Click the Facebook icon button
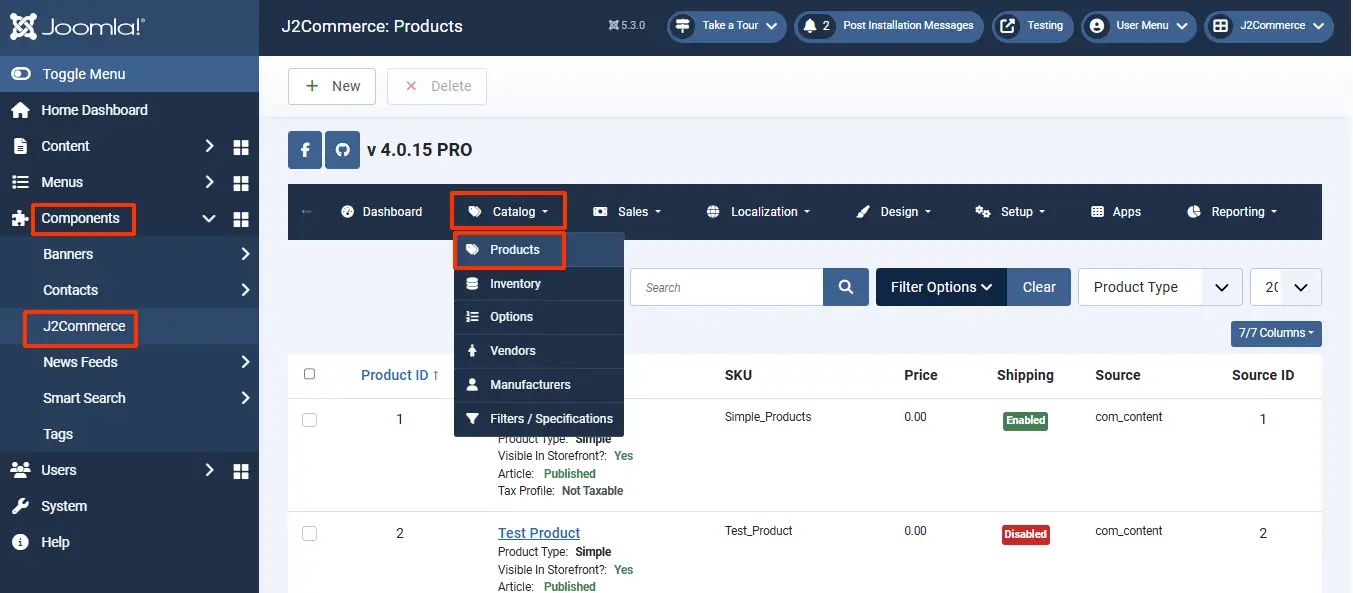The height and width of the screenshot is (593, 1353). click(x=305, y=150)
